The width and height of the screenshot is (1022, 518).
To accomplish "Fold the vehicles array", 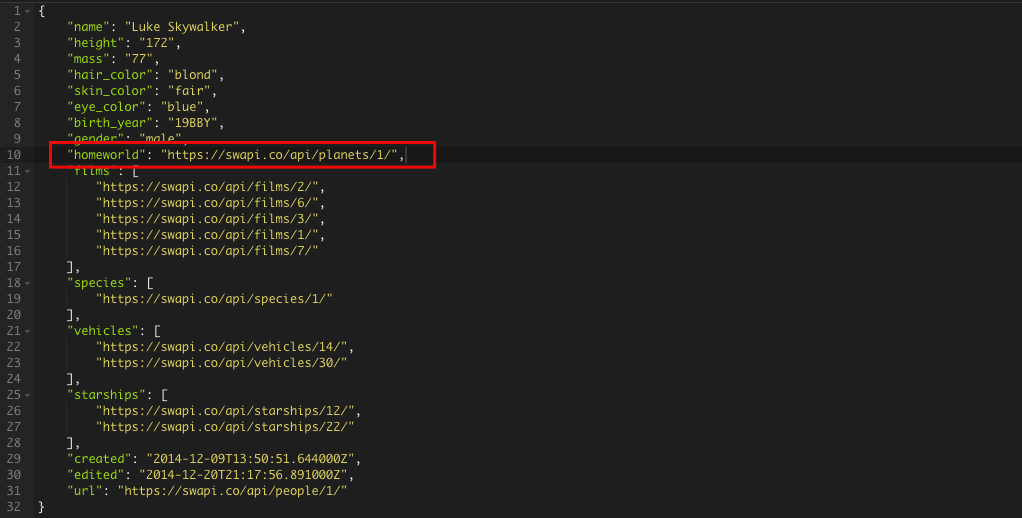I will pyautogui.click(x=27, y=331).
